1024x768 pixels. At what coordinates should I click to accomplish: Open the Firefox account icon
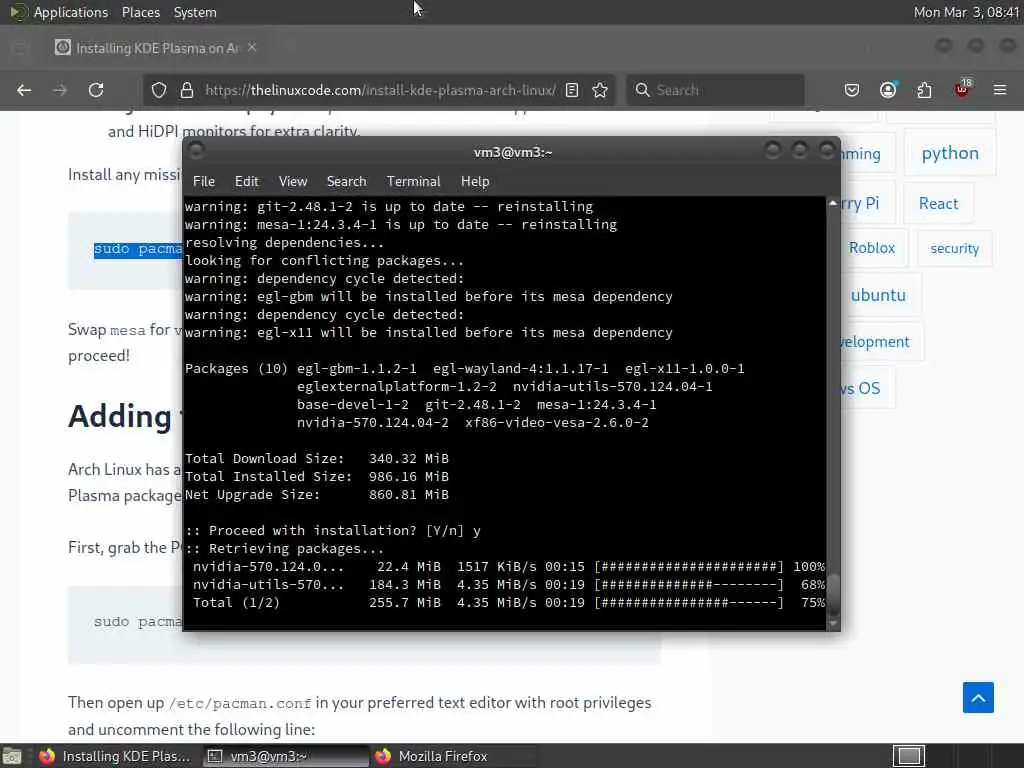pos(888,90)
